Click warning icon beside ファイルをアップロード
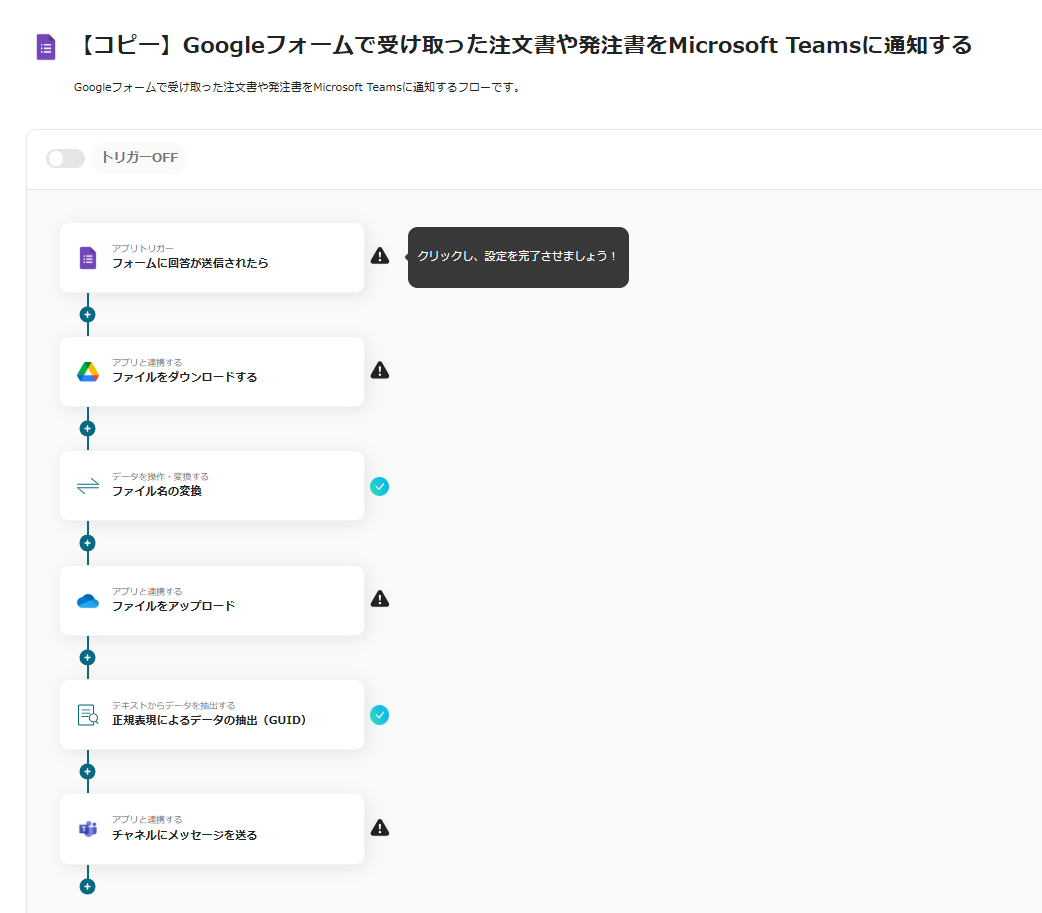 point(379,599)
